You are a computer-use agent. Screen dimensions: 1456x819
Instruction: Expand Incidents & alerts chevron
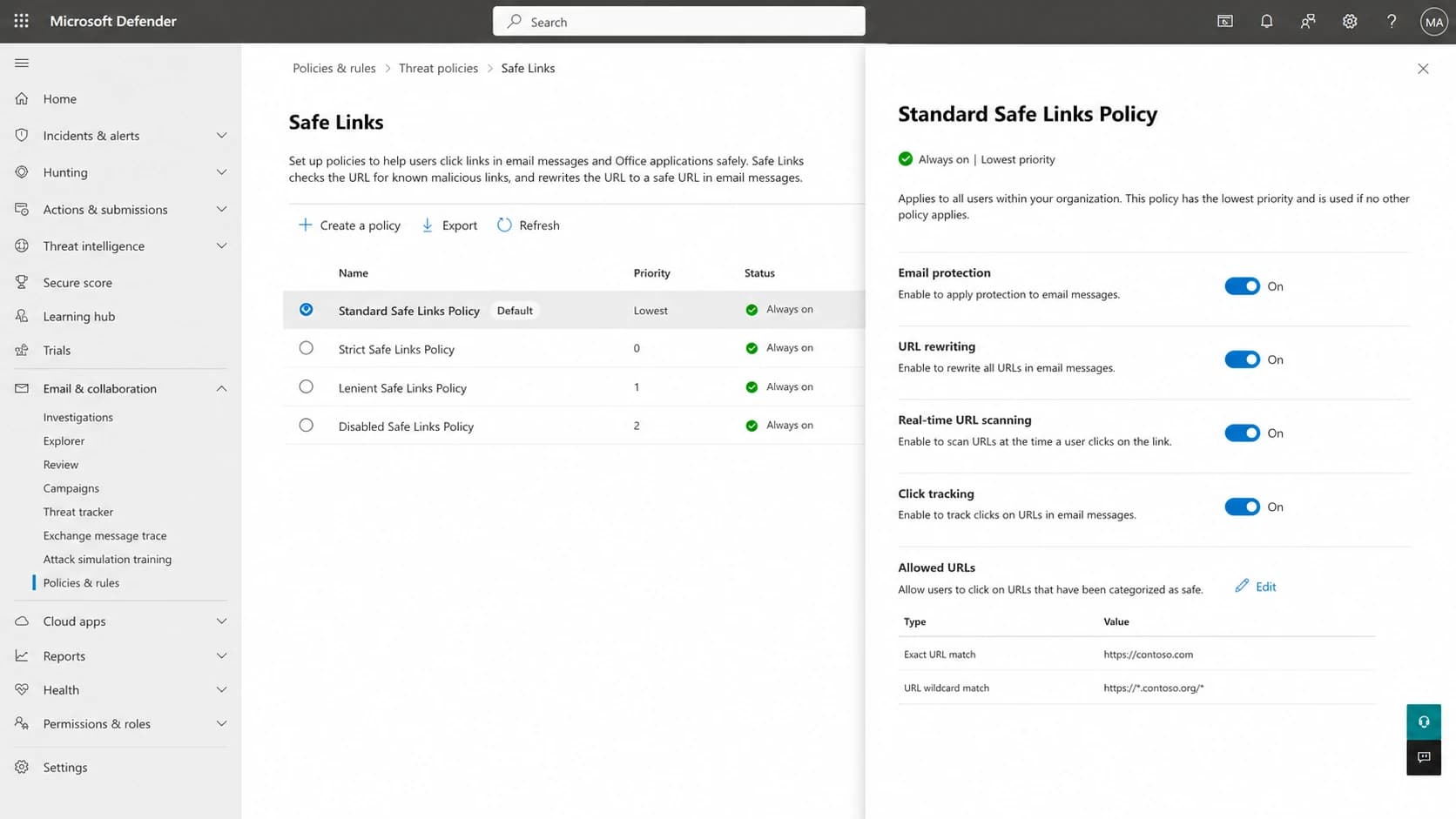coord(221,135)
